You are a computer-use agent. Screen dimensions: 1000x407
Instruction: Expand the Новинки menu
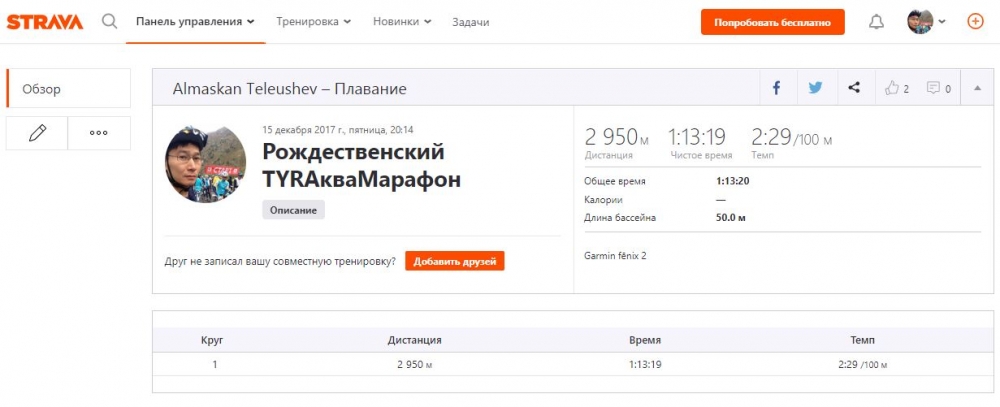coord(402,21)
